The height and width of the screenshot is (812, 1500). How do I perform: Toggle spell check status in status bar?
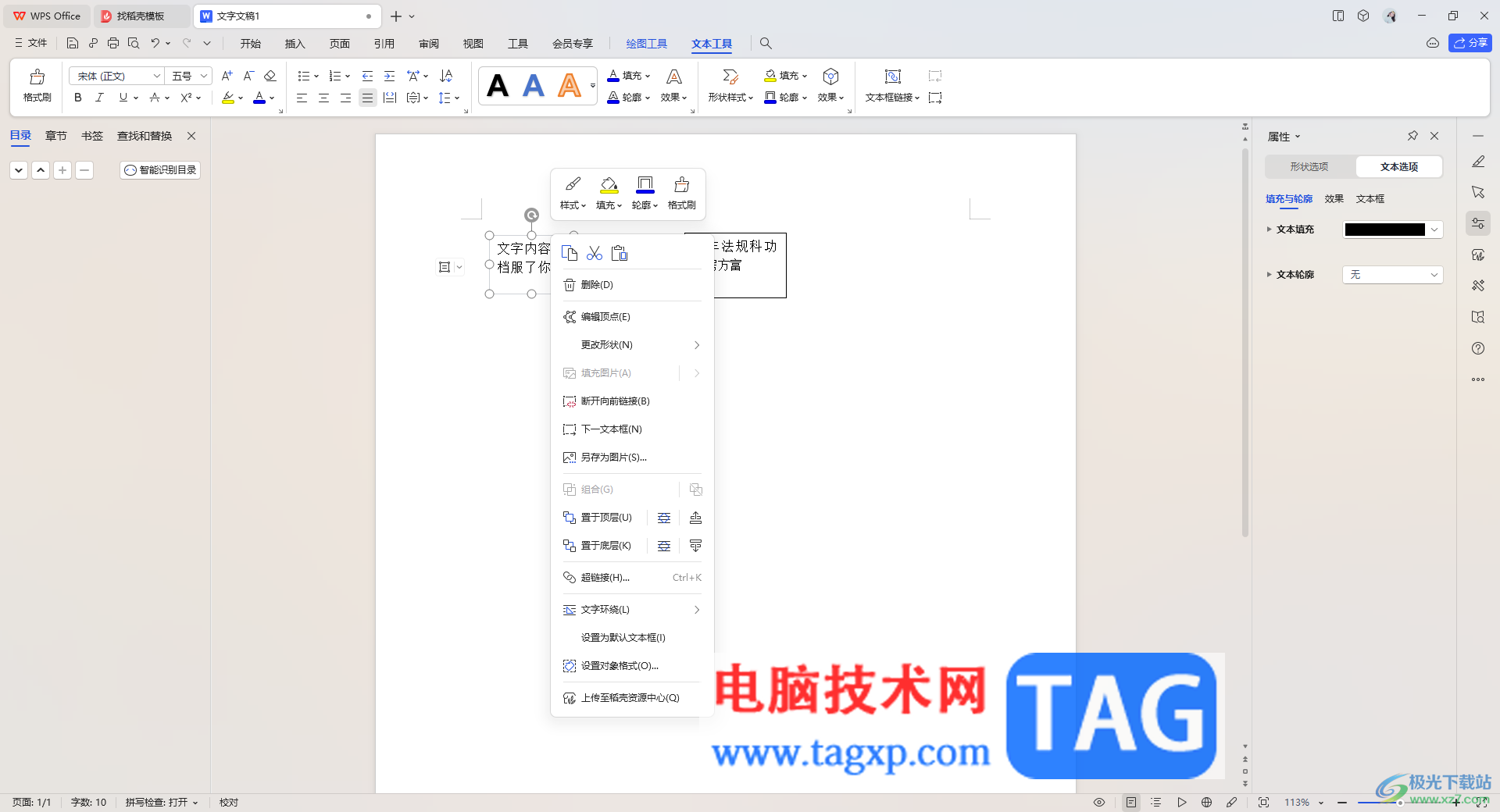coord(162,802)
